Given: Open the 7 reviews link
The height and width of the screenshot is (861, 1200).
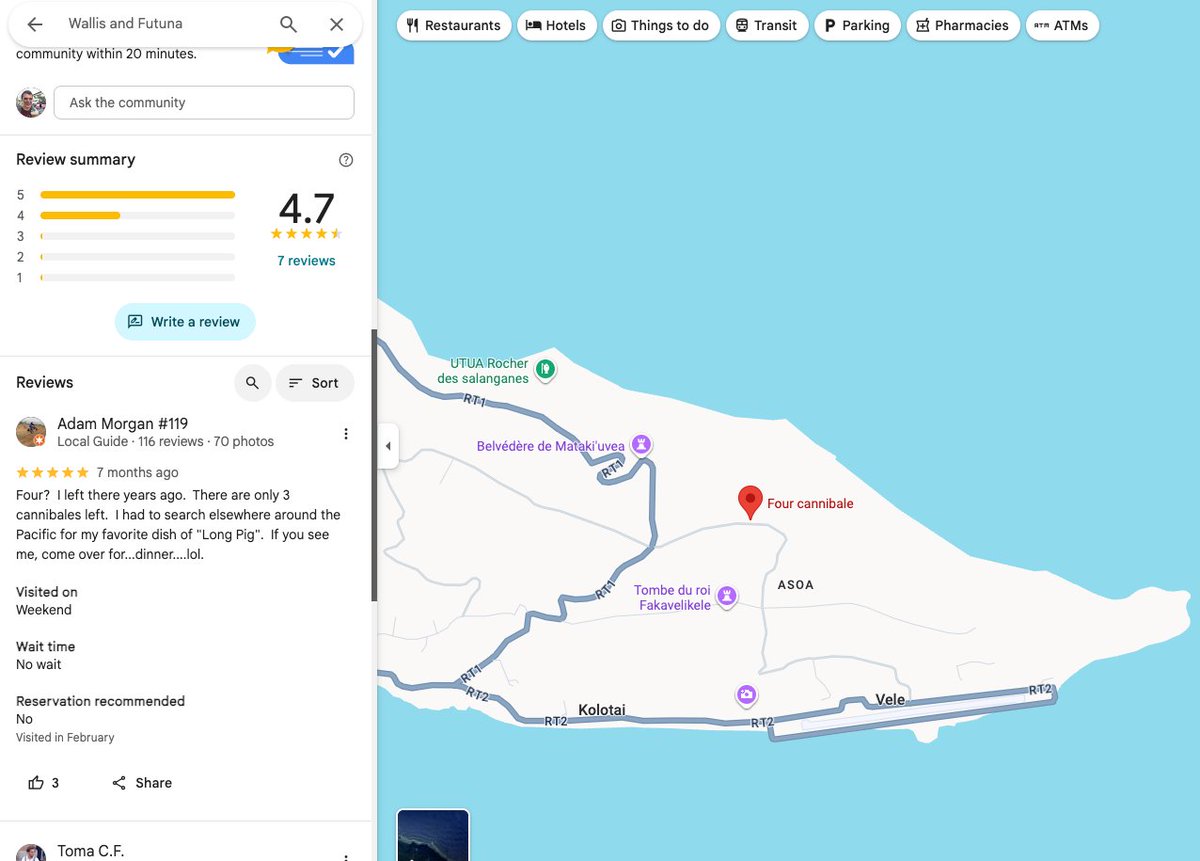Looking at the screenshot, I should tap(306, 260).
